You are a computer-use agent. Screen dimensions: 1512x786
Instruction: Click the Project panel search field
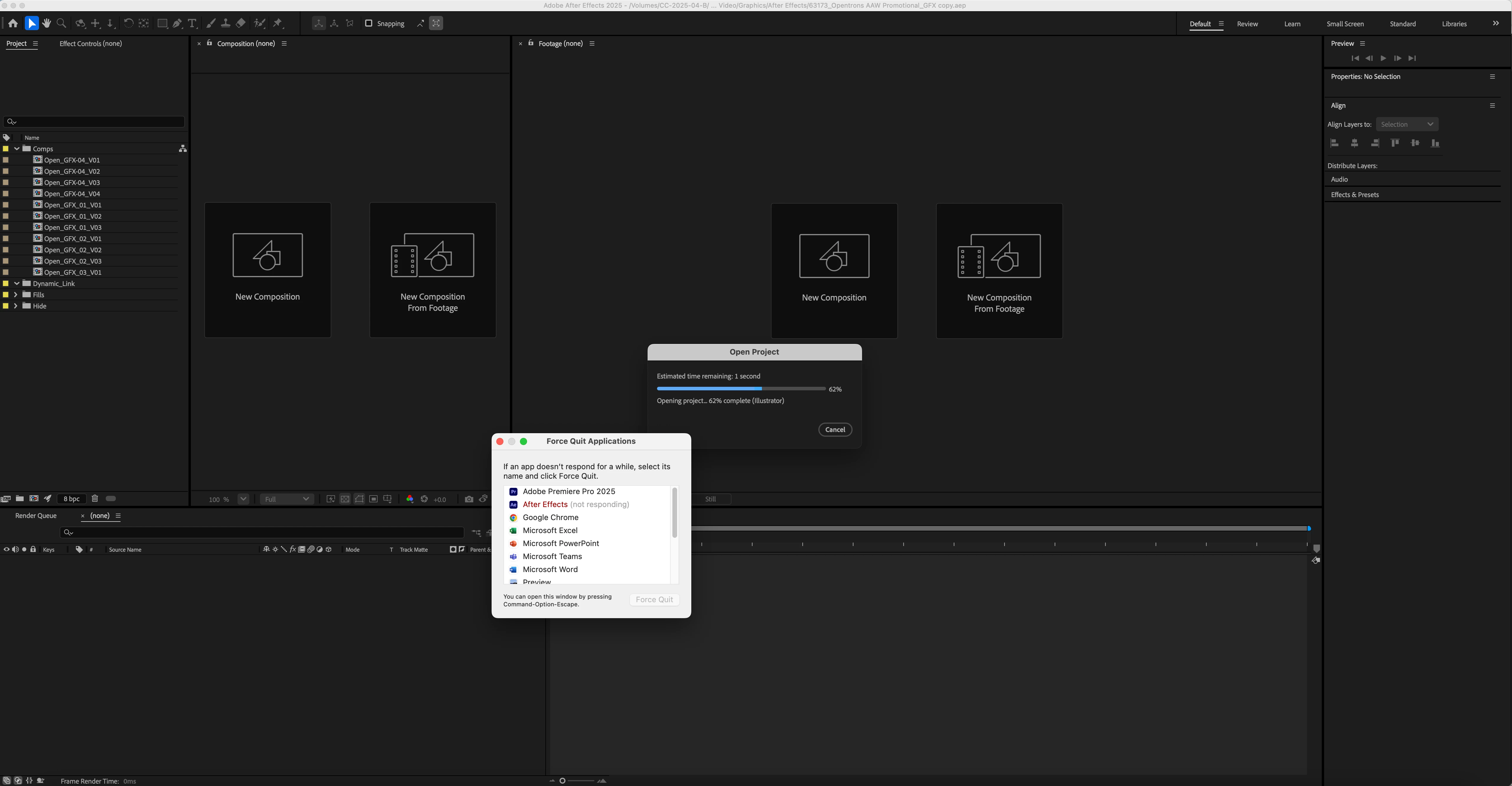97,121
